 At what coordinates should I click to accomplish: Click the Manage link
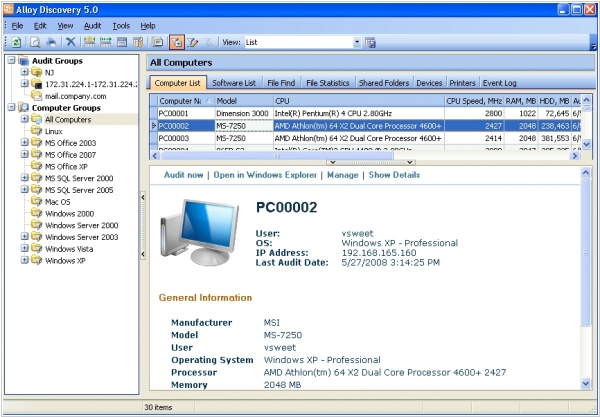point(342,175)
